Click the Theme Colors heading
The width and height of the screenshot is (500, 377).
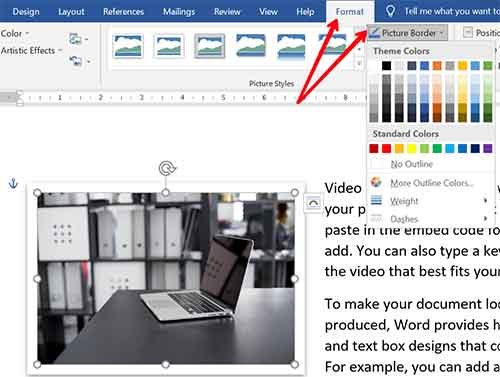[x=401, y=51]
